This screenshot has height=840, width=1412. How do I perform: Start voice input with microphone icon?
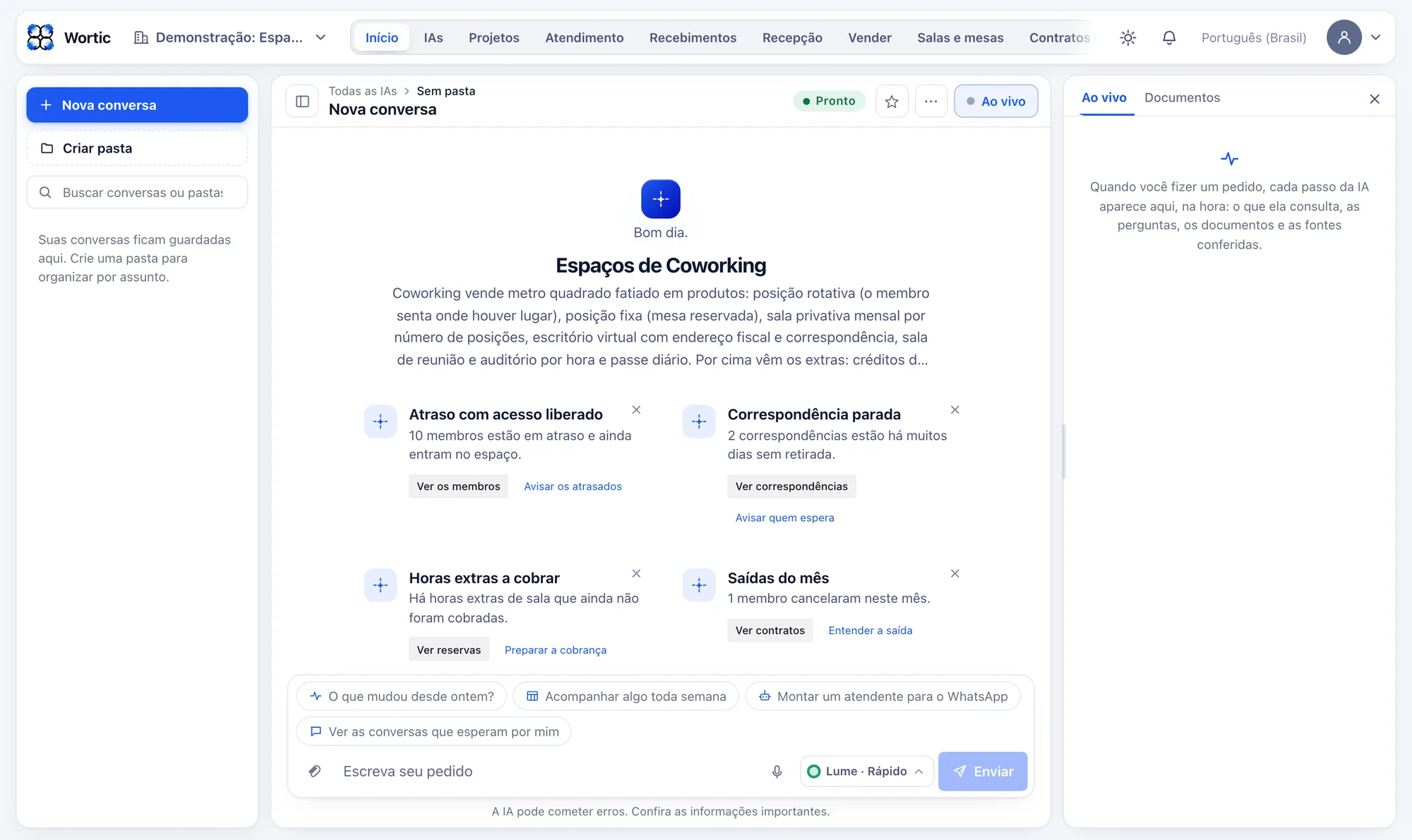point(777,771)
